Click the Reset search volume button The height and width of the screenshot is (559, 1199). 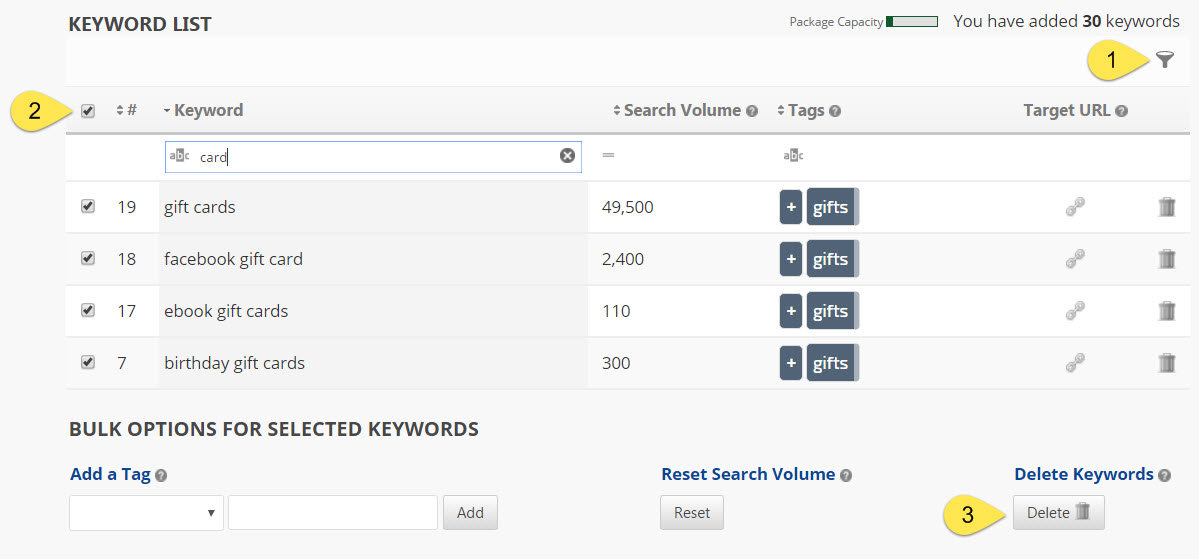click(x=691, y=513)
